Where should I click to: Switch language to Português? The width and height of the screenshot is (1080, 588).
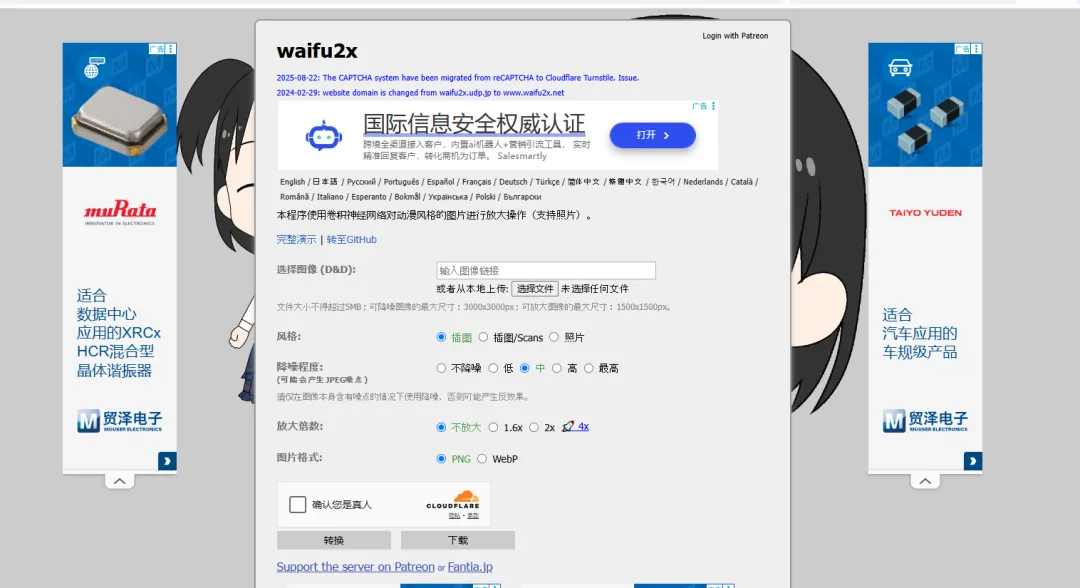tap(401, 182)
